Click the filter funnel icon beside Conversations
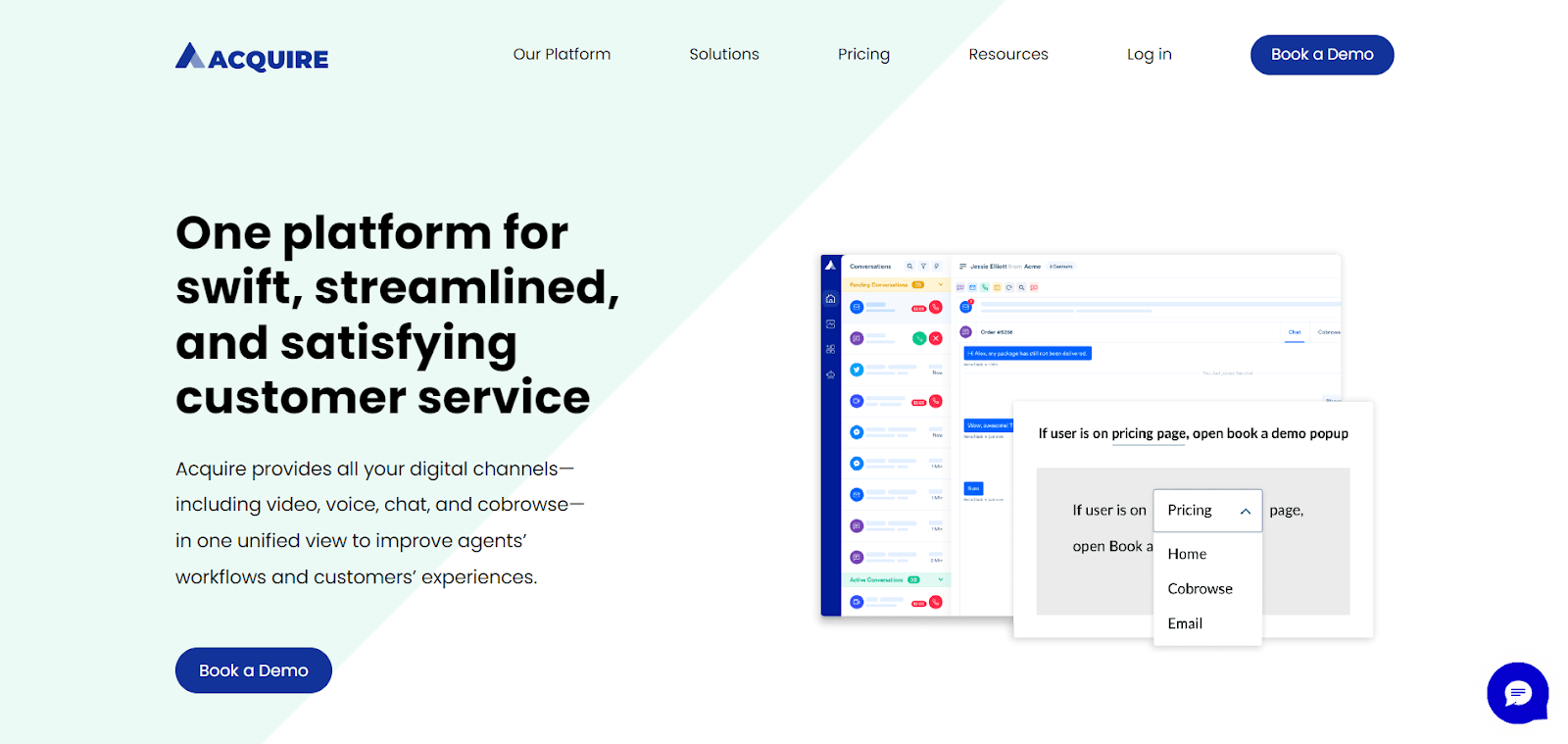Viewport: 1568px width, 744px height. pos(923,266)
